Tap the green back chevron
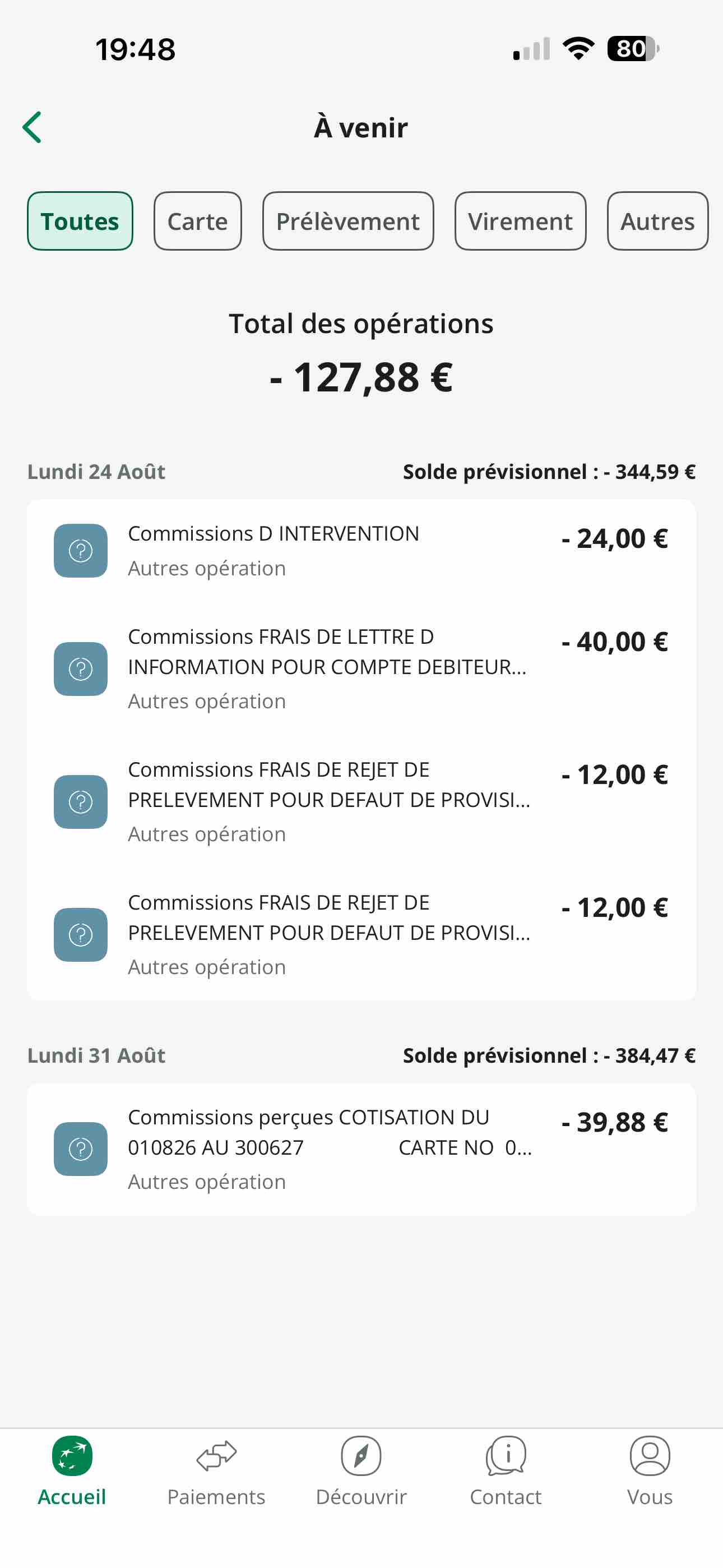This screenshot has height=1568, width=723. coord(31,127)
